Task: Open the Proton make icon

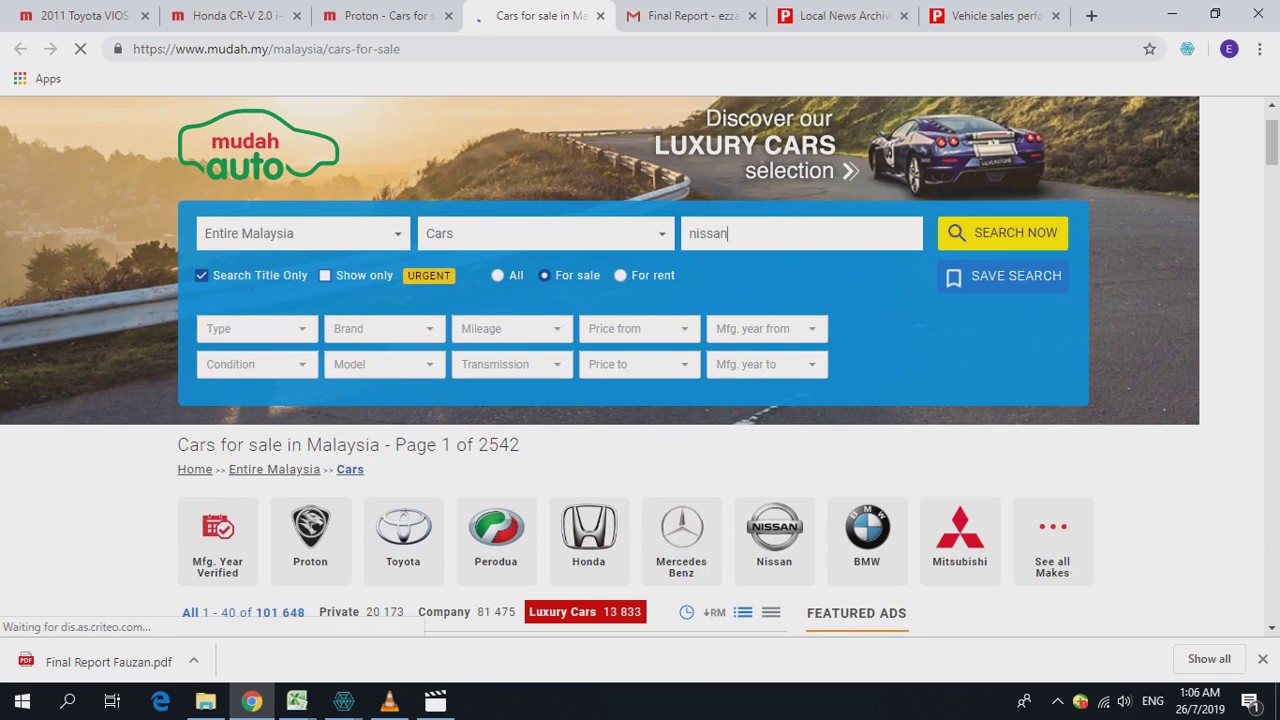Action: (x=310, y=540)
